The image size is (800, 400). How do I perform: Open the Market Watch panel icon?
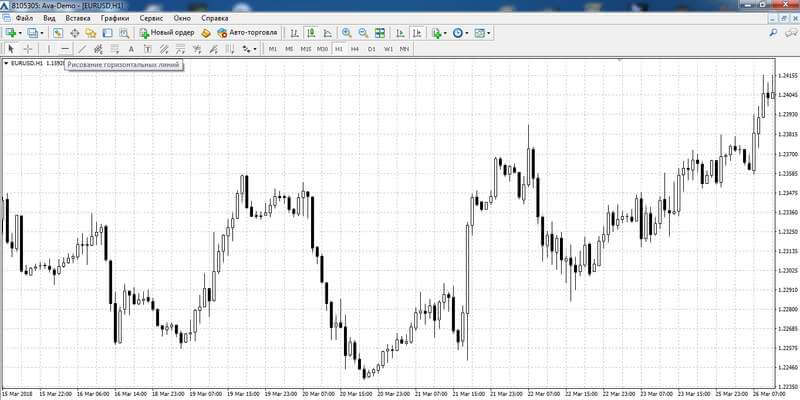click(x=58, y=33)
